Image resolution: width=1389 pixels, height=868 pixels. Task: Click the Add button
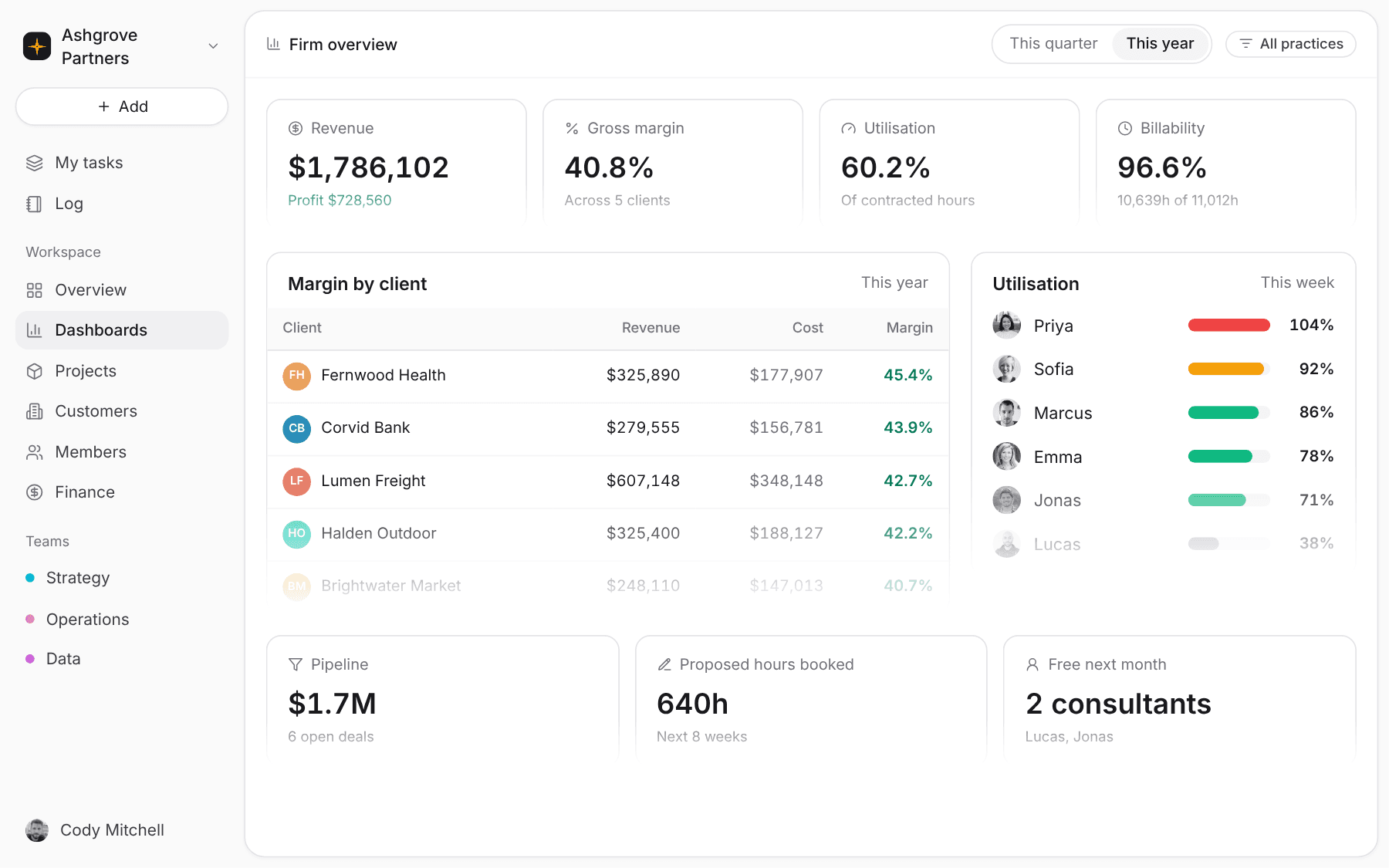tap(122, 106)
